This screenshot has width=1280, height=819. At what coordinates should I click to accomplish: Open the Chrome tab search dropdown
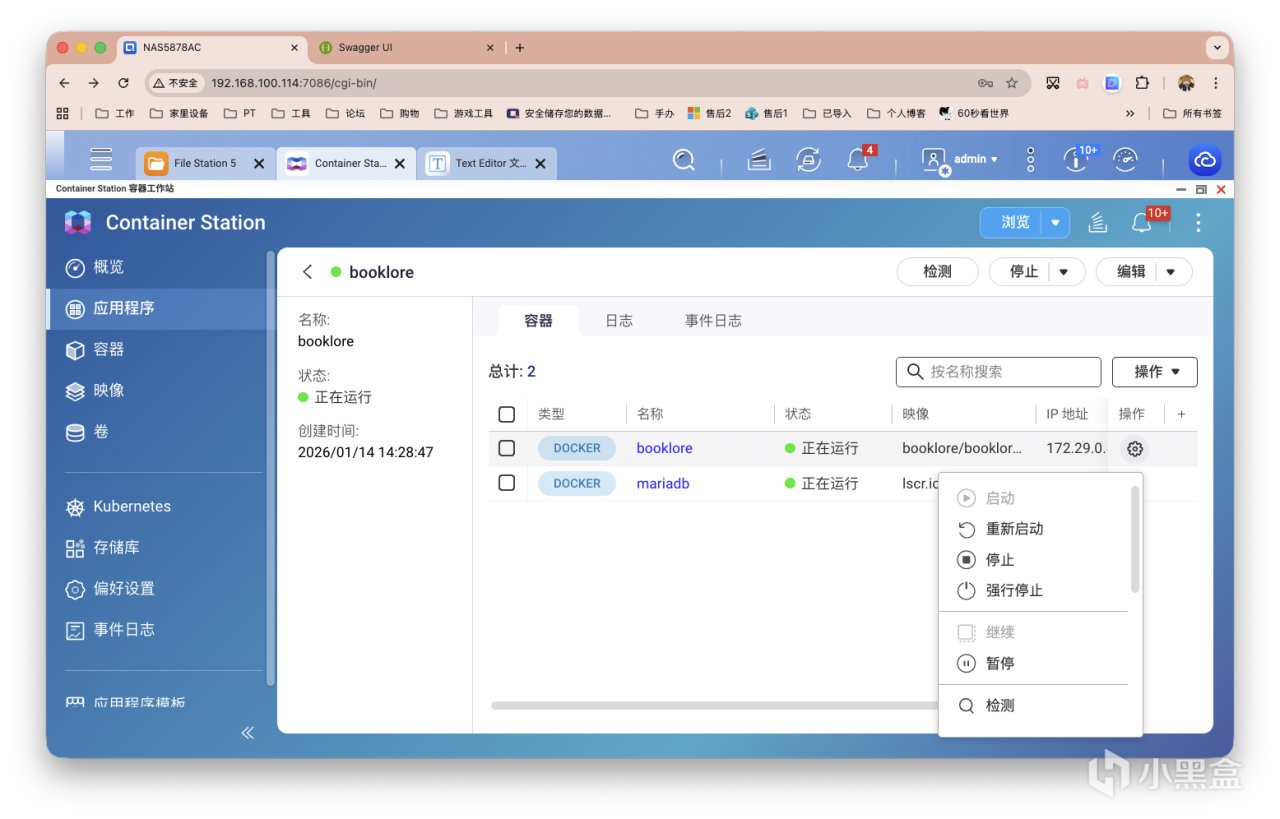(x=1217, y=48)
